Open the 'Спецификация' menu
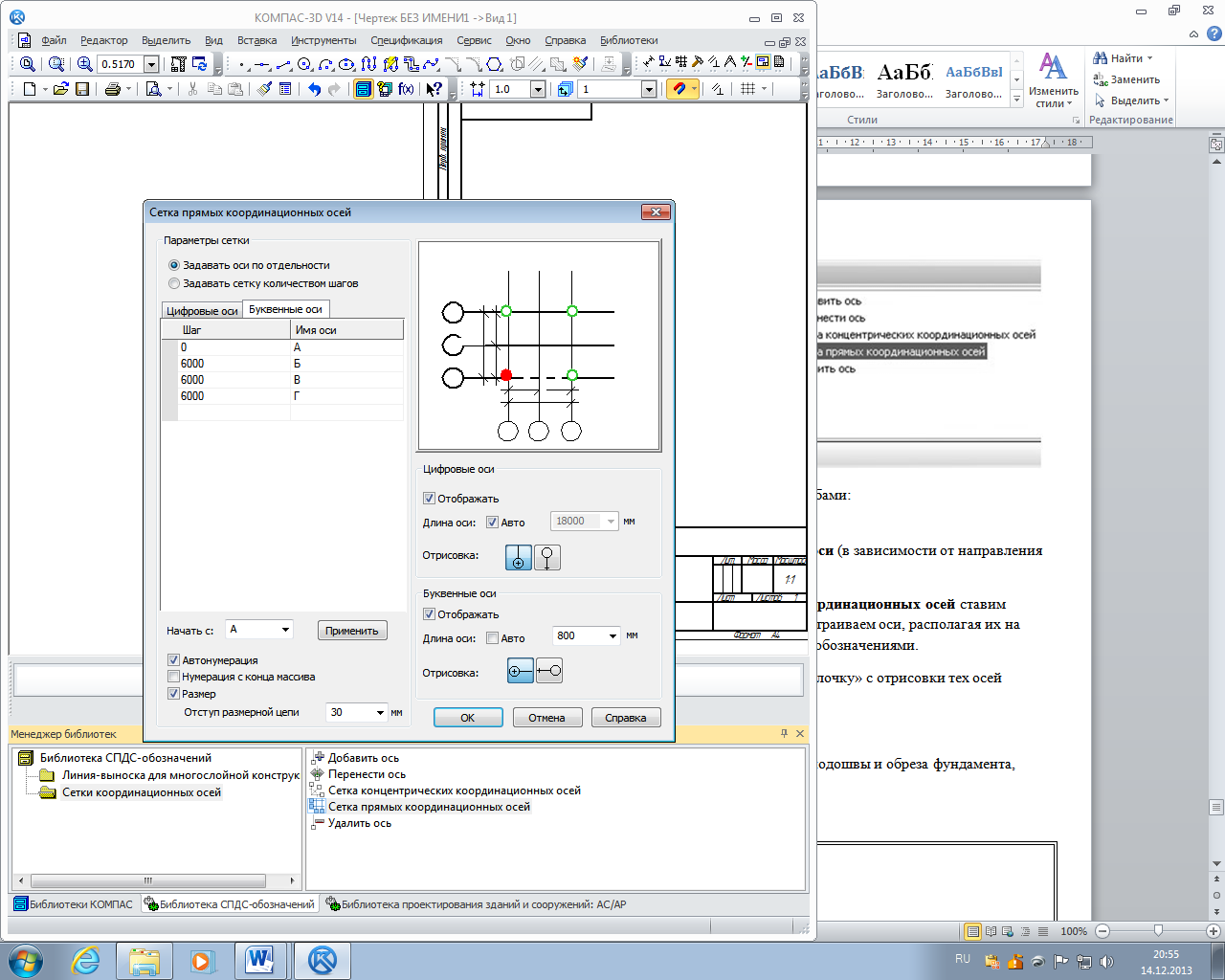 pos(407,40)
